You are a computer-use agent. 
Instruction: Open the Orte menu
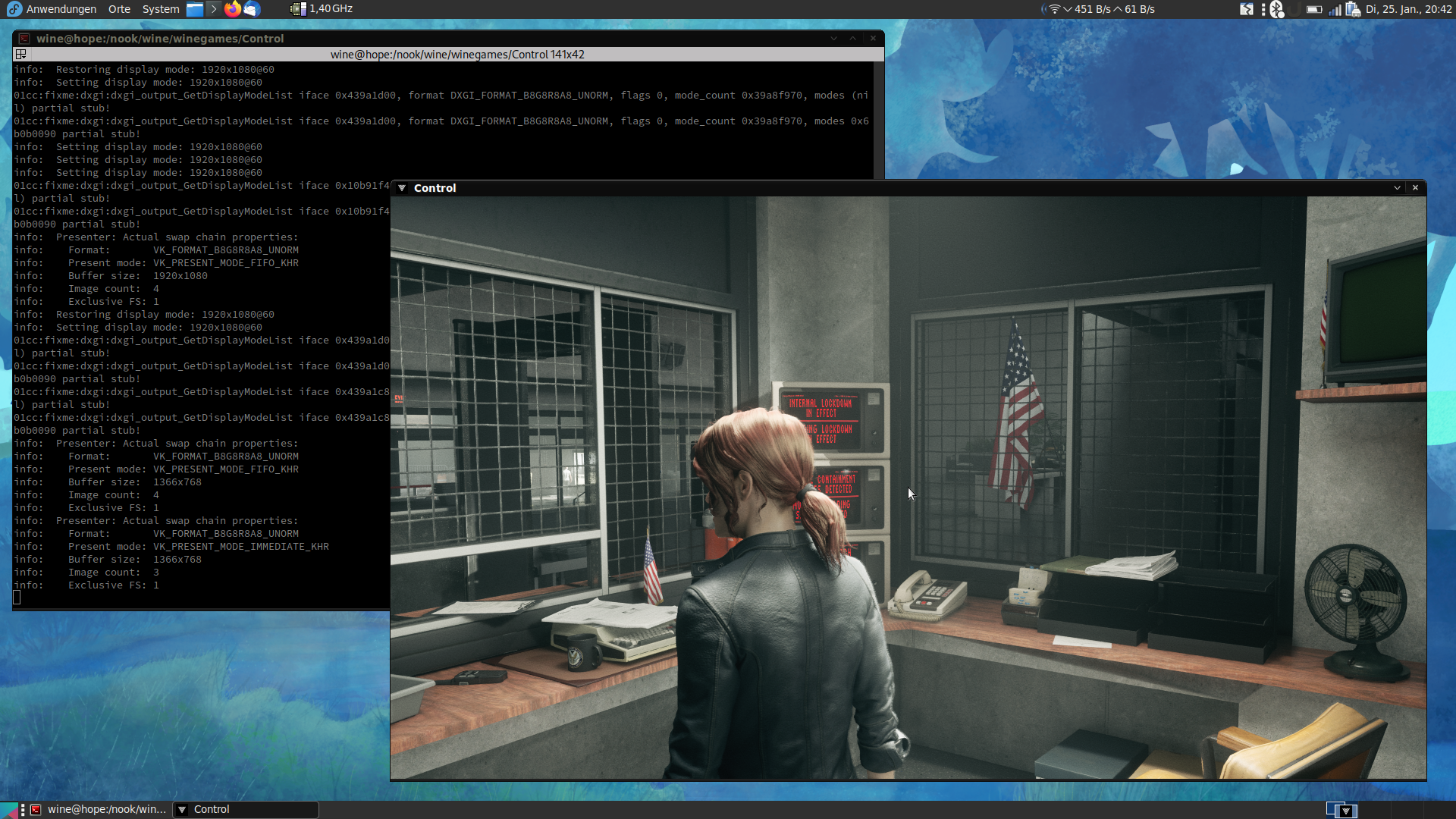[x=119, y=9]
